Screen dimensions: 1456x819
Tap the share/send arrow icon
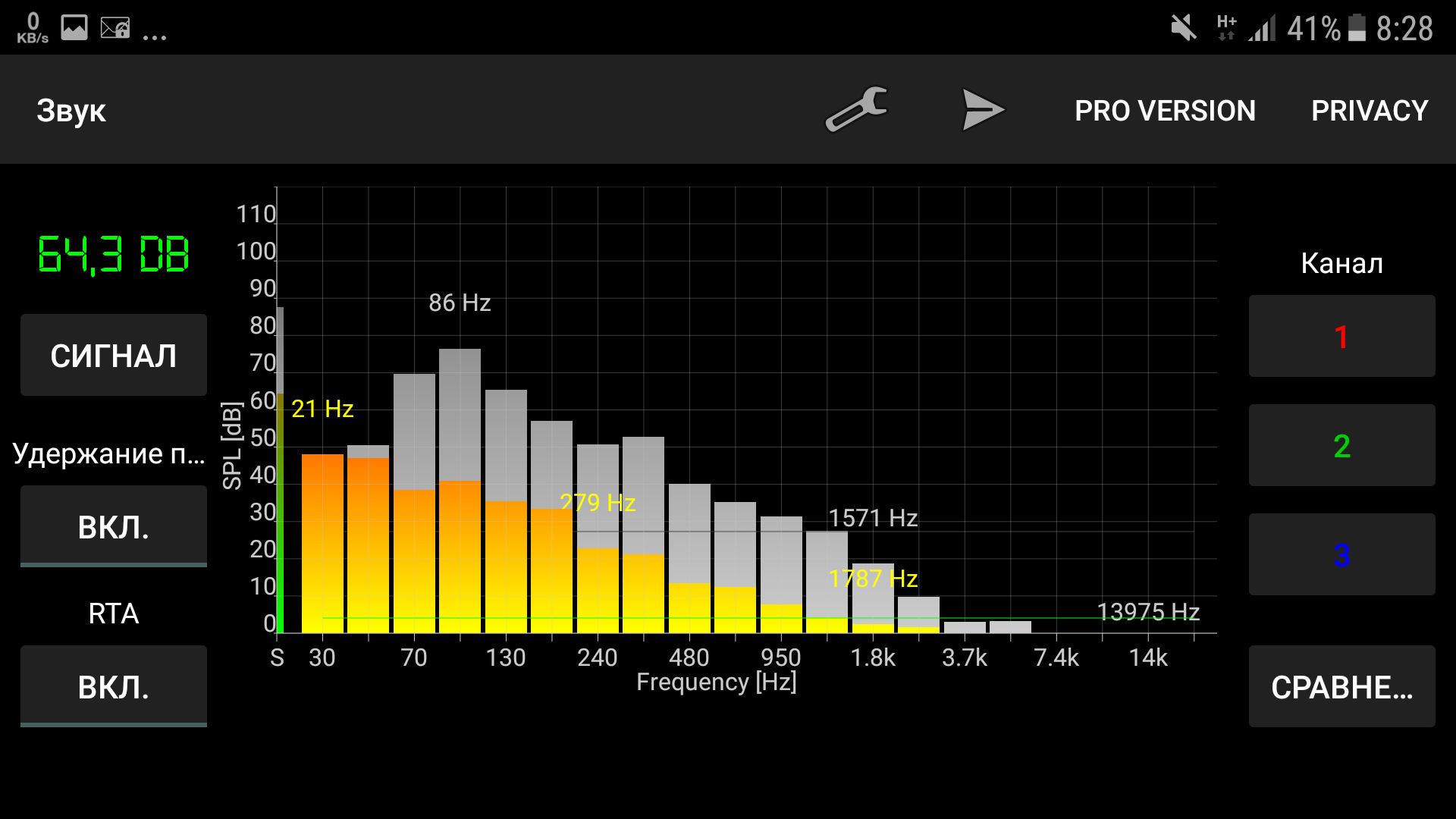[x=982, y=110]
